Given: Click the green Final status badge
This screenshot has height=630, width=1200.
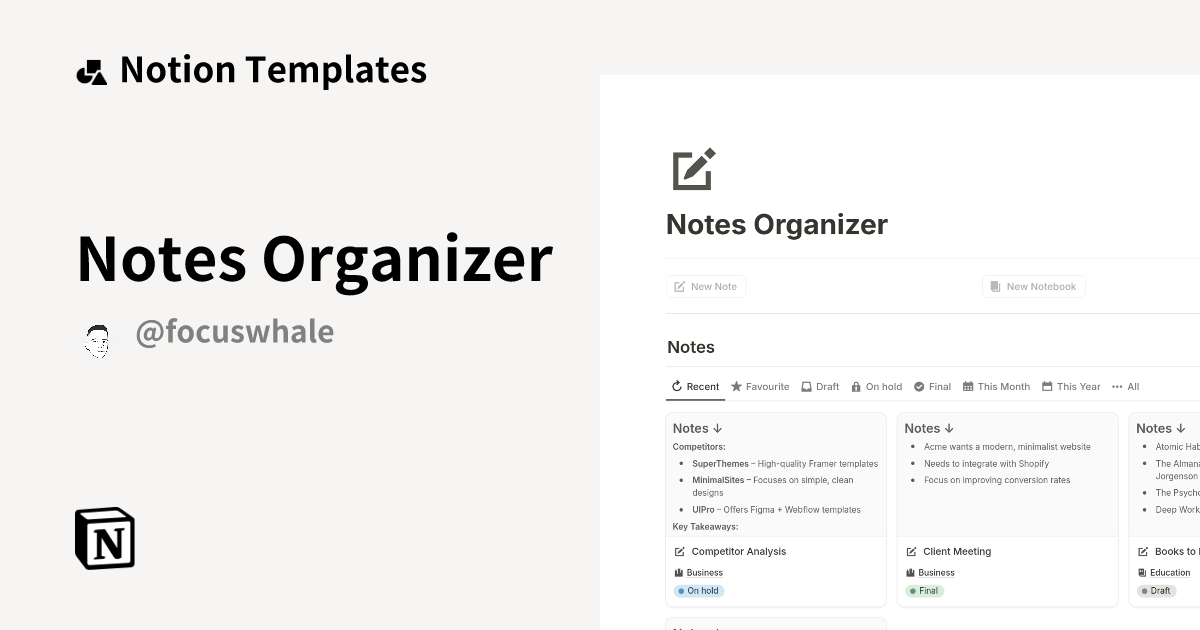Looking at the screenshot, I should 925,591.
